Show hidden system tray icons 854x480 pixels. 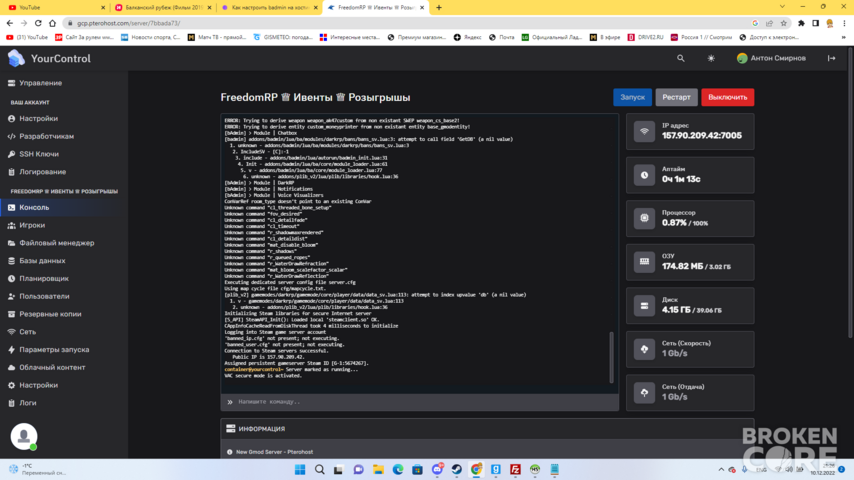pos(721,469)
